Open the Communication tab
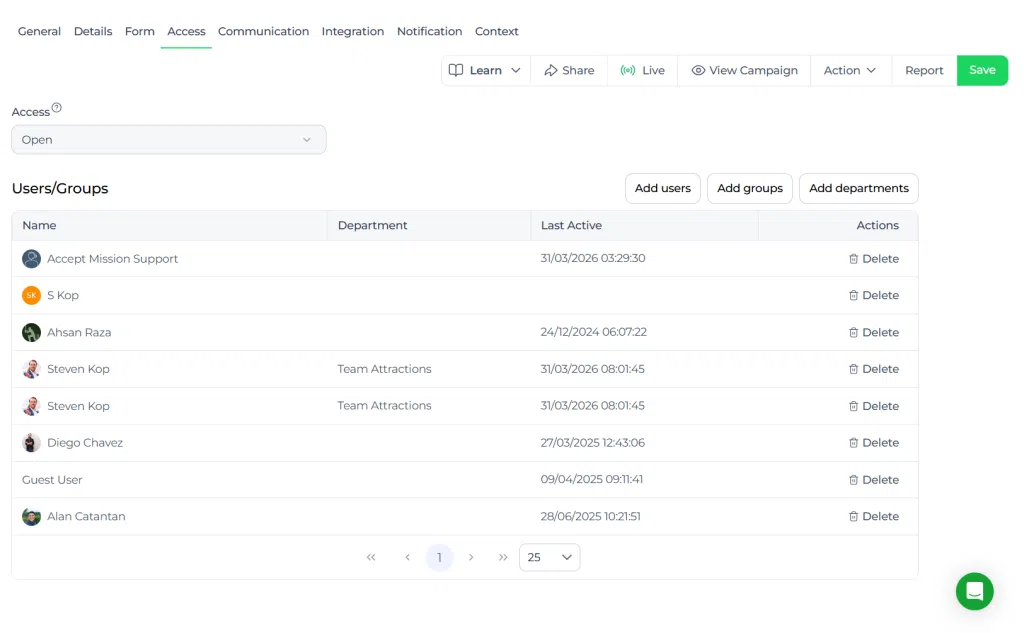This screenshot has width=1024, height=633. point(263,31)
